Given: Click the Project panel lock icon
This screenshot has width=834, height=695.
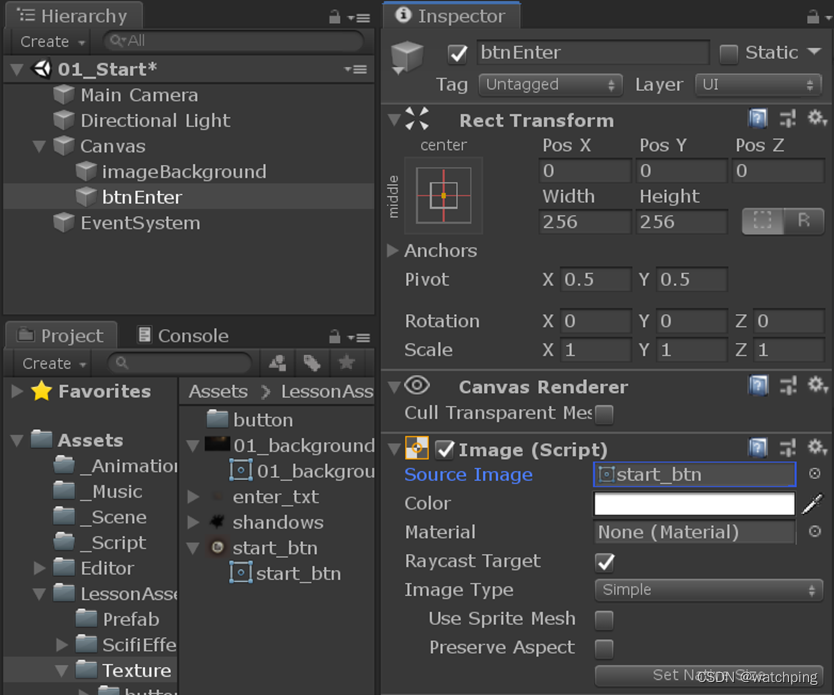Looking at the screenshot, I should point(335,337).
